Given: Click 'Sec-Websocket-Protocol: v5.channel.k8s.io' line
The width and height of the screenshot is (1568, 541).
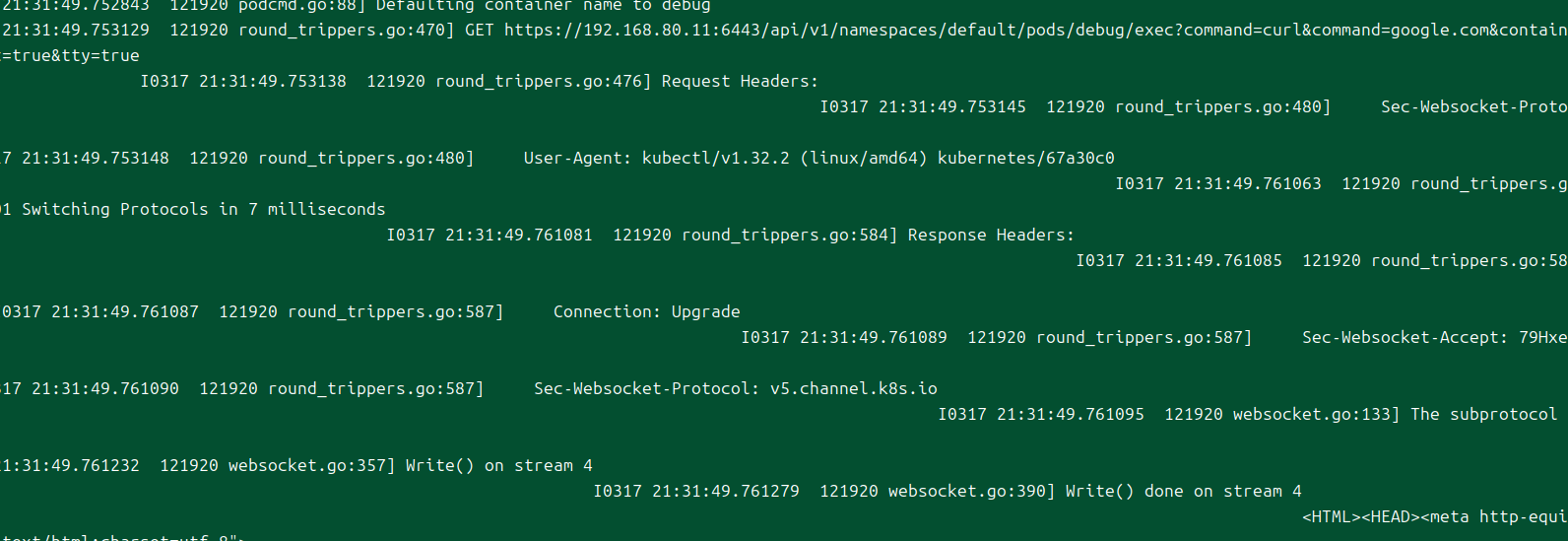Looking at the screenshot, I should [x=736, y=389].
